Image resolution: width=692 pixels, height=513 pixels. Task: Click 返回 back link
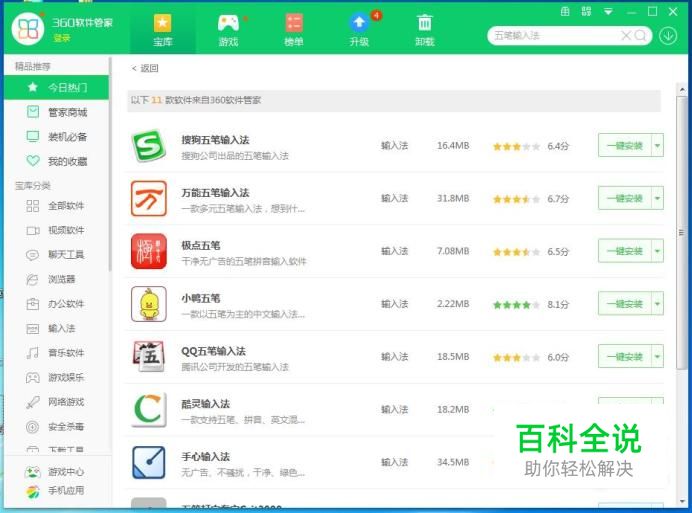pos(145,68)
